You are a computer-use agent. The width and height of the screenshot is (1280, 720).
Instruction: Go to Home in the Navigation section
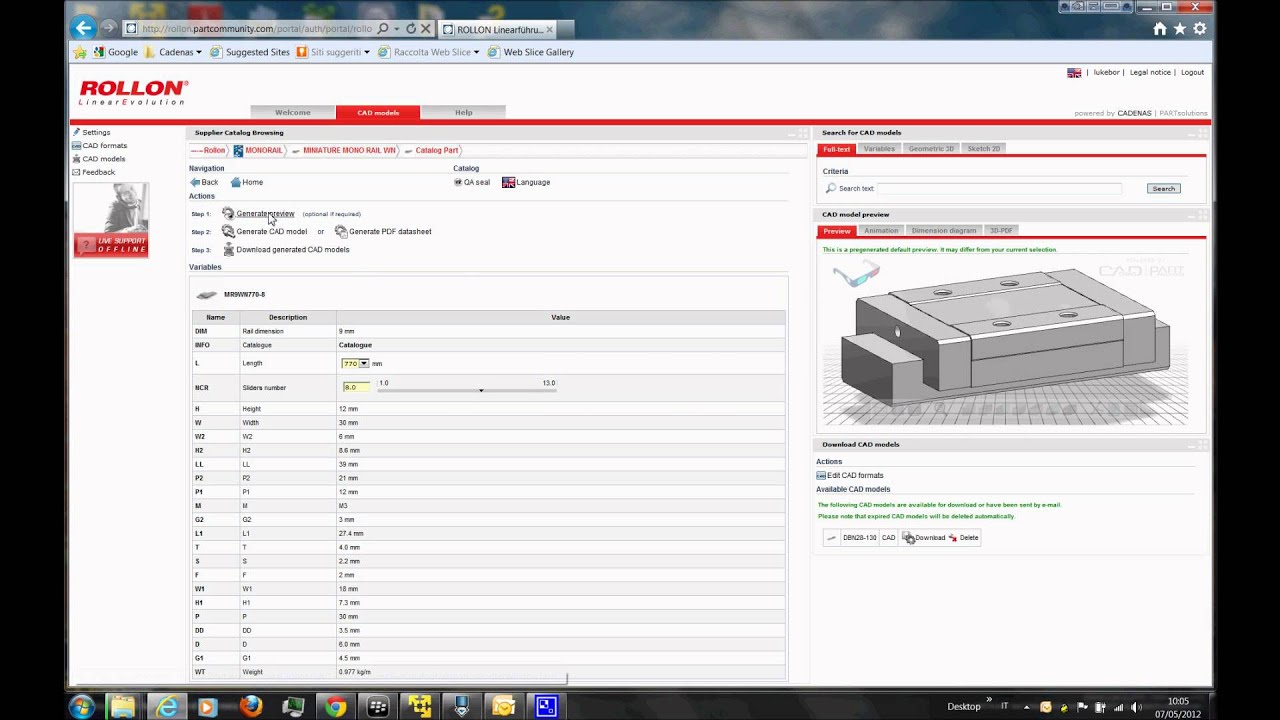pos(247,182)
